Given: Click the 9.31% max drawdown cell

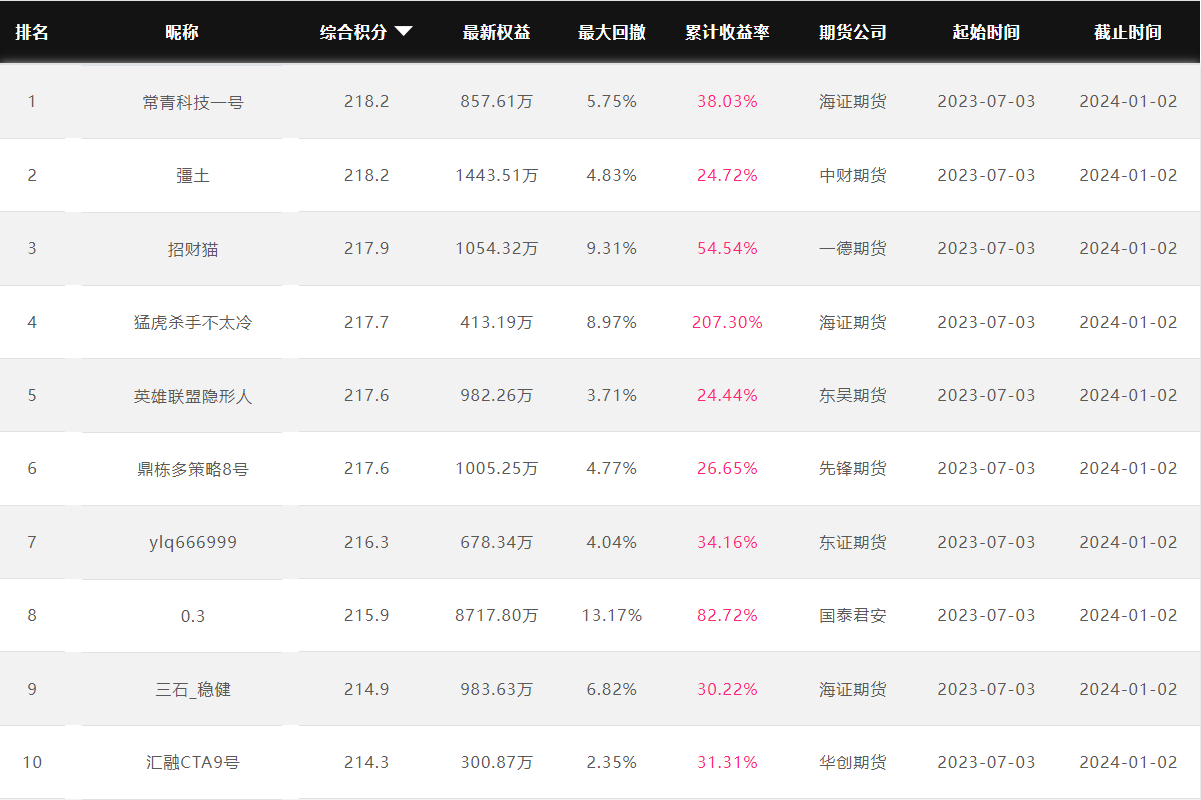Looking at the screenshot, I should 612,249.
